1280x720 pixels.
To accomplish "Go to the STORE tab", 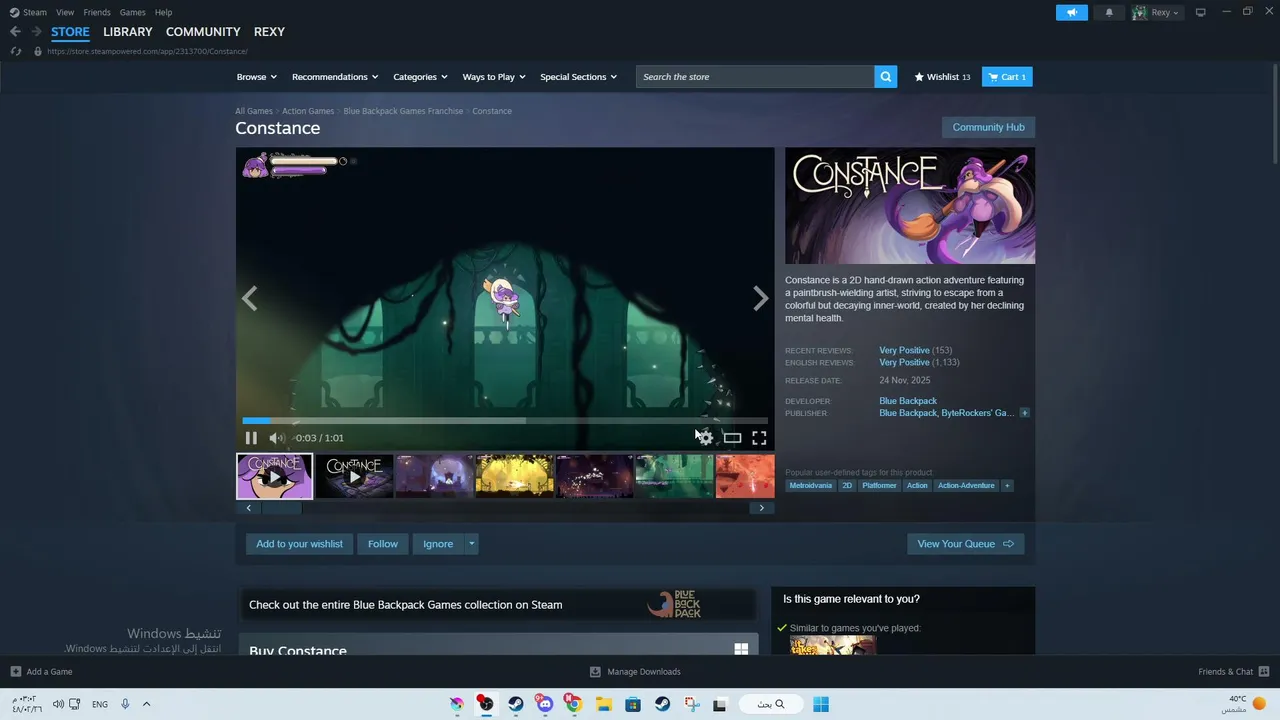I will pyautogui.click(x=70, y=32).
